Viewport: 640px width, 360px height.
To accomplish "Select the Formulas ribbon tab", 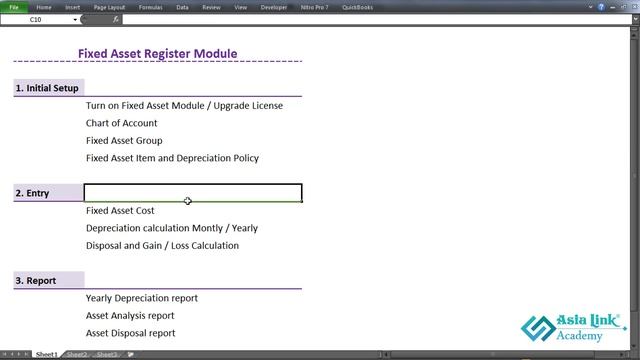I will (x=151, y=7).
